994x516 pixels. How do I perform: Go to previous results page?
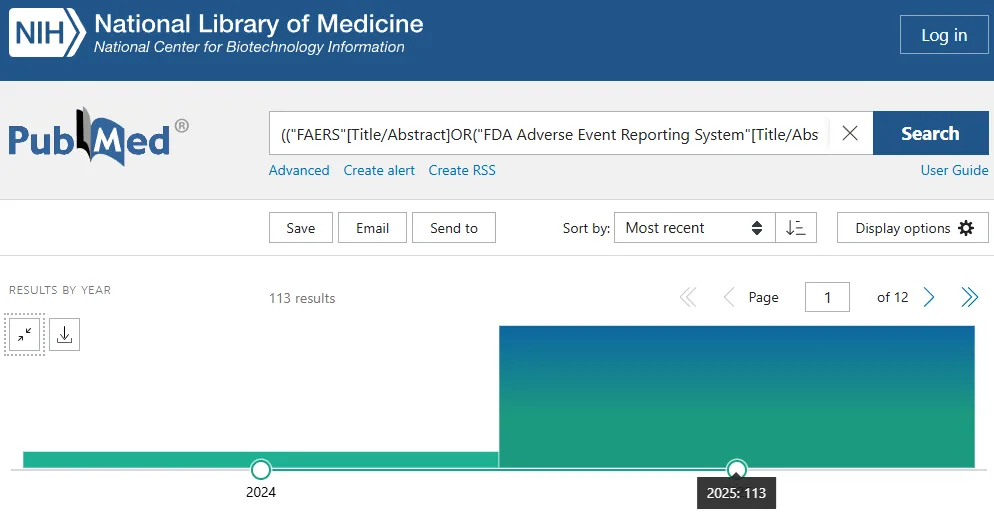(x=729, y=297)
